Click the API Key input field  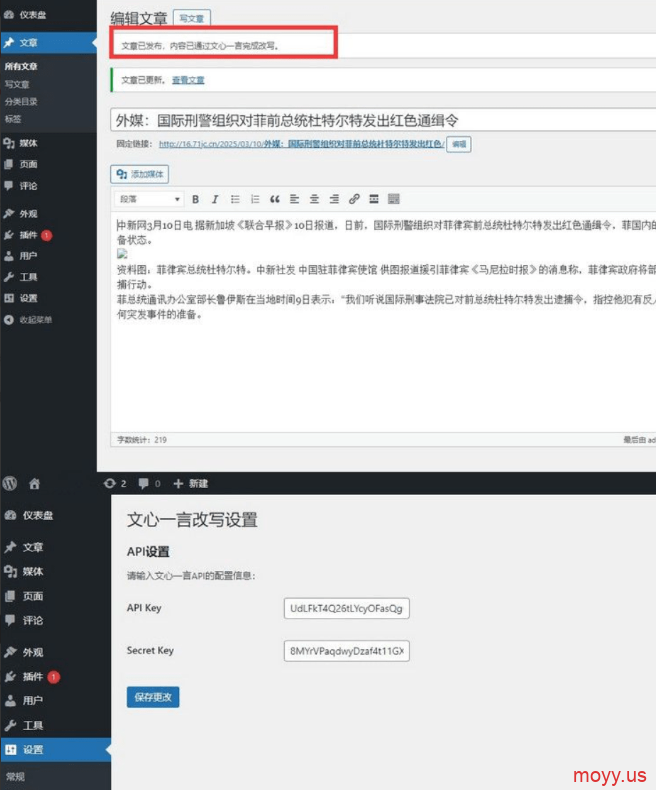coord(347,608)
